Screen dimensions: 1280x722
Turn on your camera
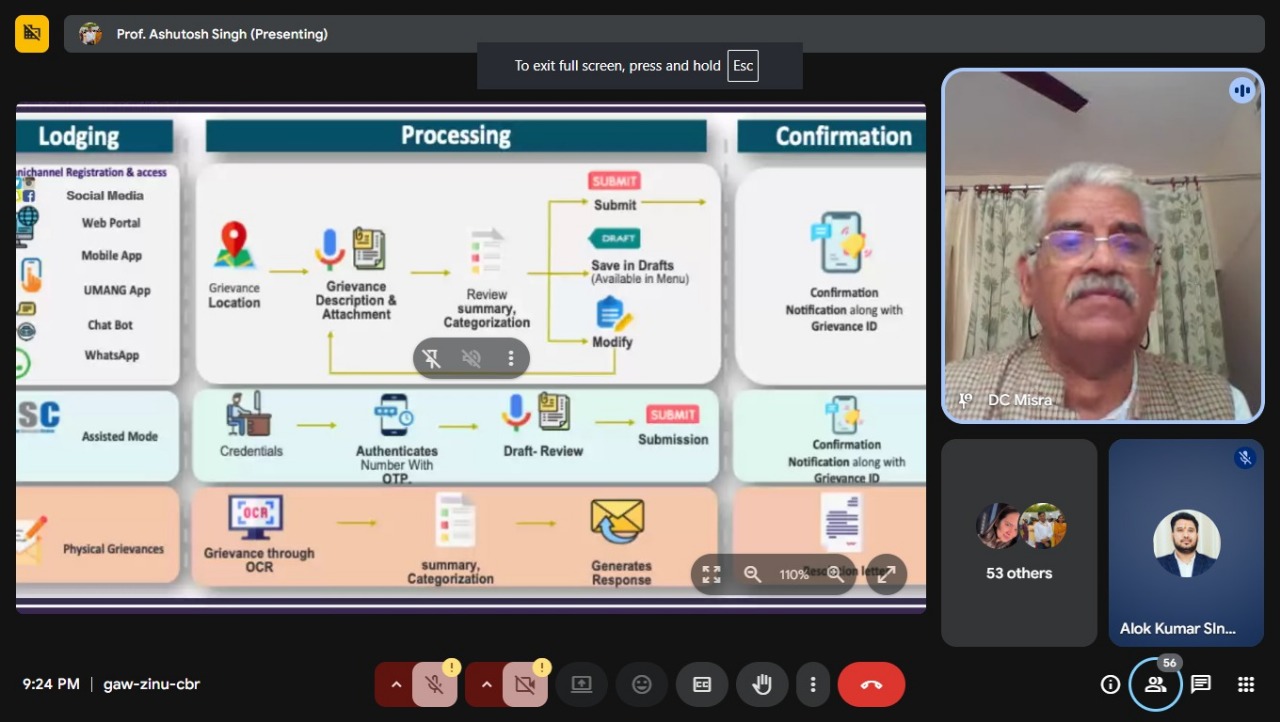(x=524, y=685)
